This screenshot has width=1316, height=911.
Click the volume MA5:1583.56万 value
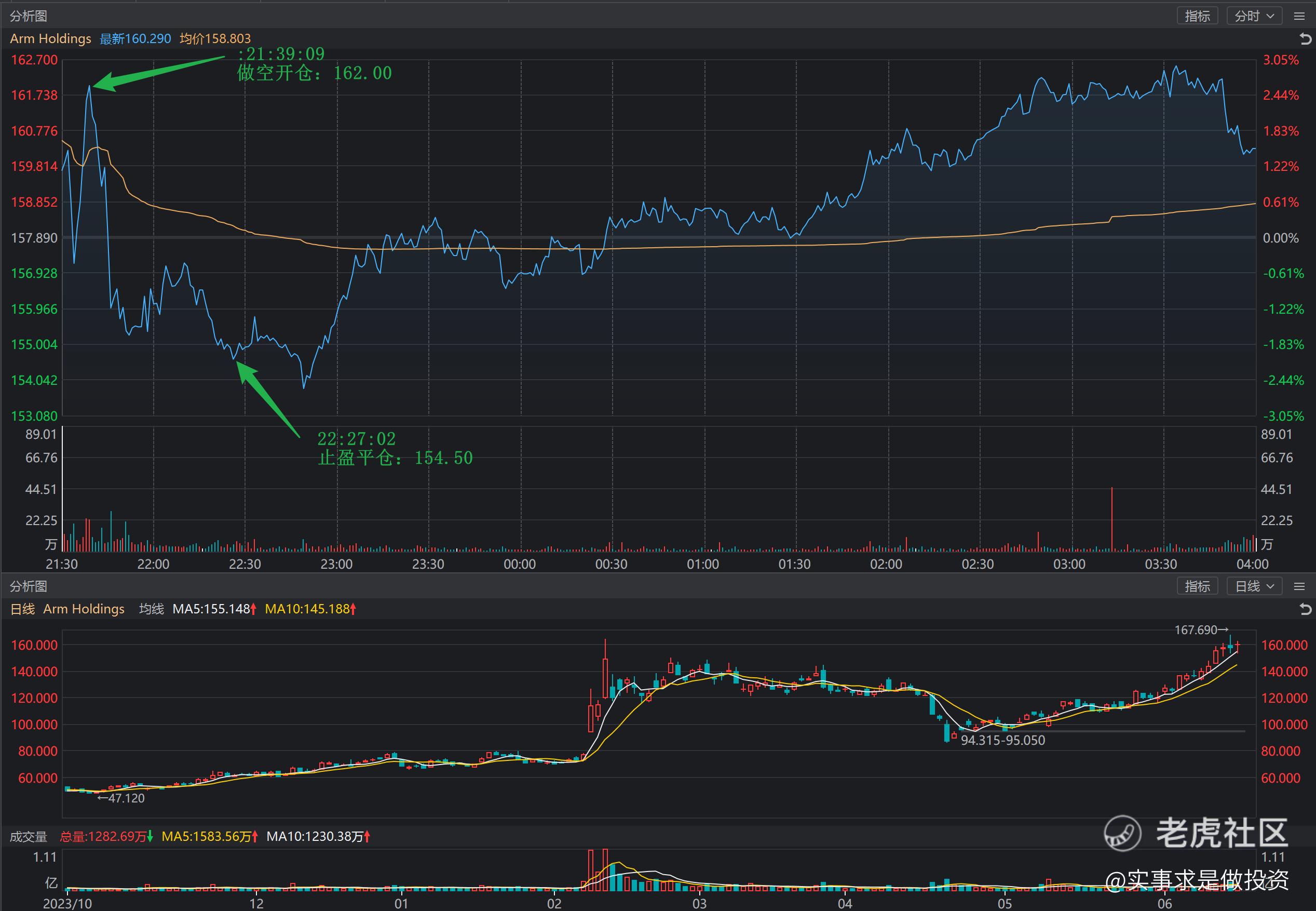click(x=210, y=837)
